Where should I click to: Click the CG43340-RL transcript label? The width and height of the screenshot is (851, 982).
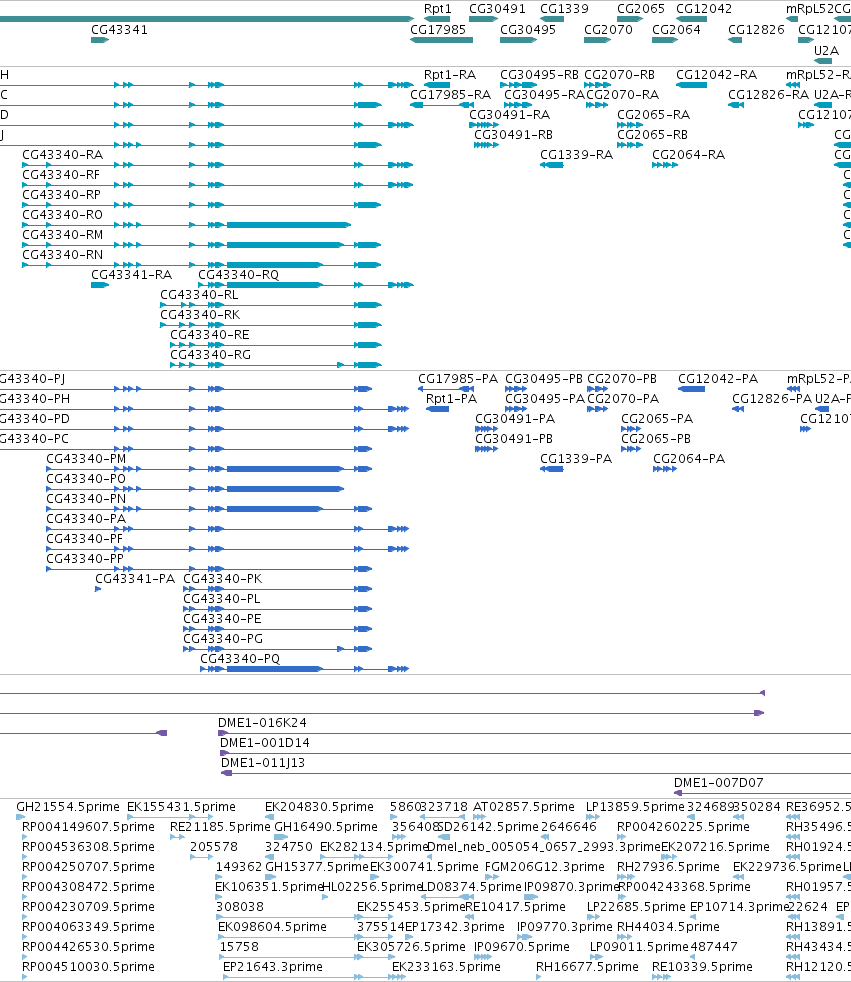199,295
